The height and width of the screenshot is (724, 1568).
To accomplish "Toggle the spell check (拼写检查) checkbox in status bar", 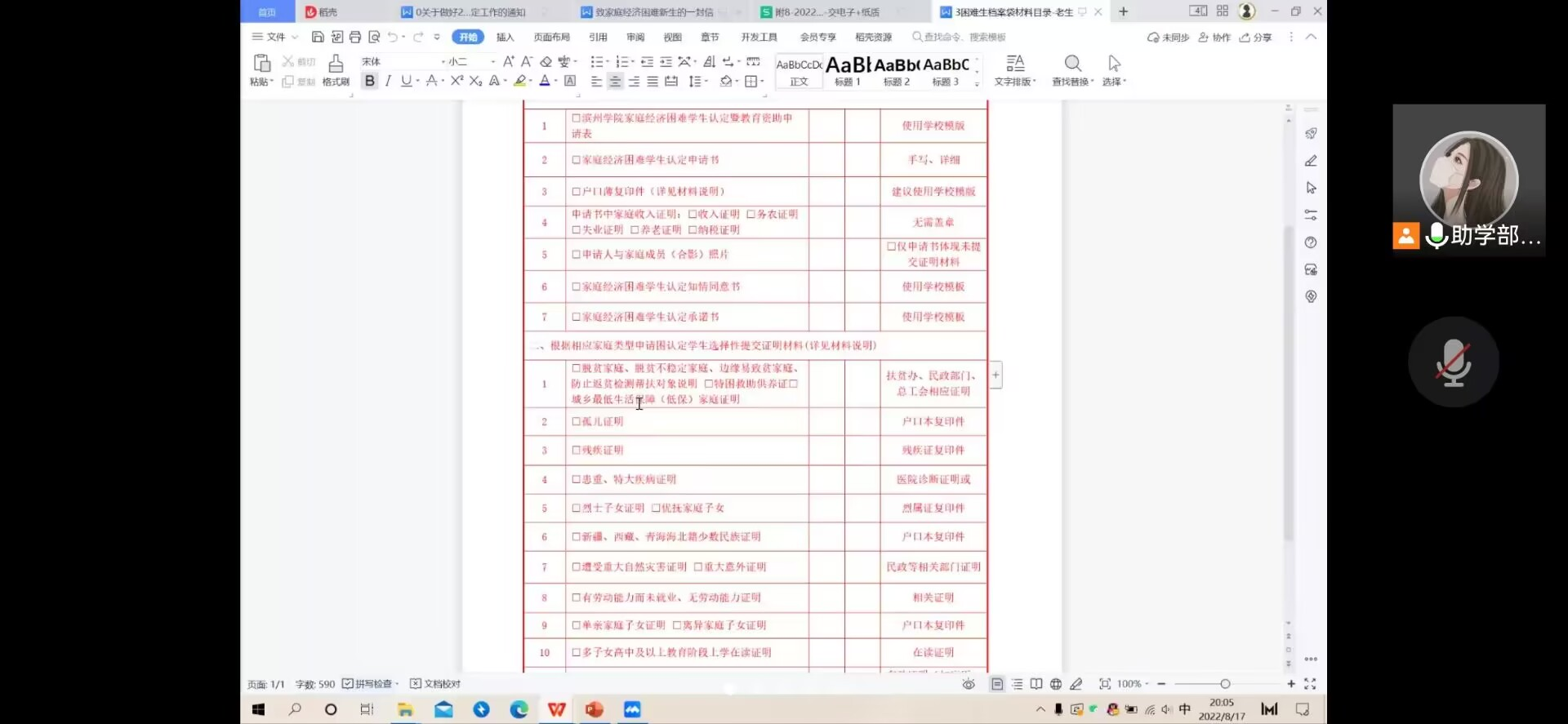I will (348, 684).
